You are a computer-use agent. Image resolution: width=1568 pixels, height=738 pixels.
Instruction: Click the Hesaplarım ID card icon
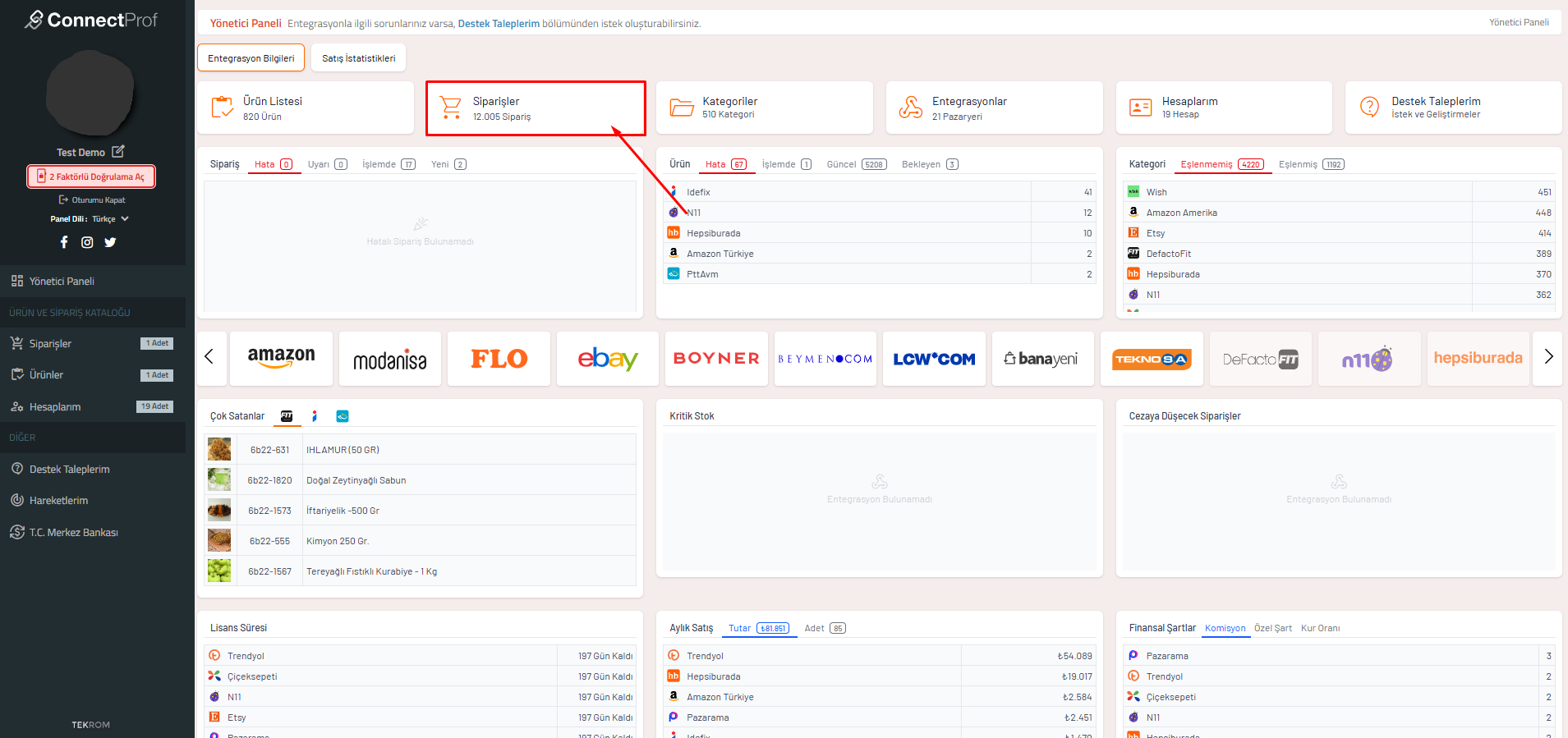(1141, 107)
